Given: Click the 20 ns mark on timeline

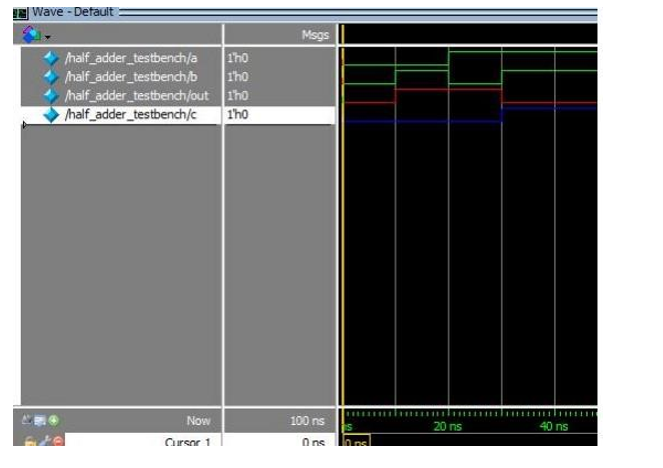Looking at the screenshot, I should [x=447, y=426].
